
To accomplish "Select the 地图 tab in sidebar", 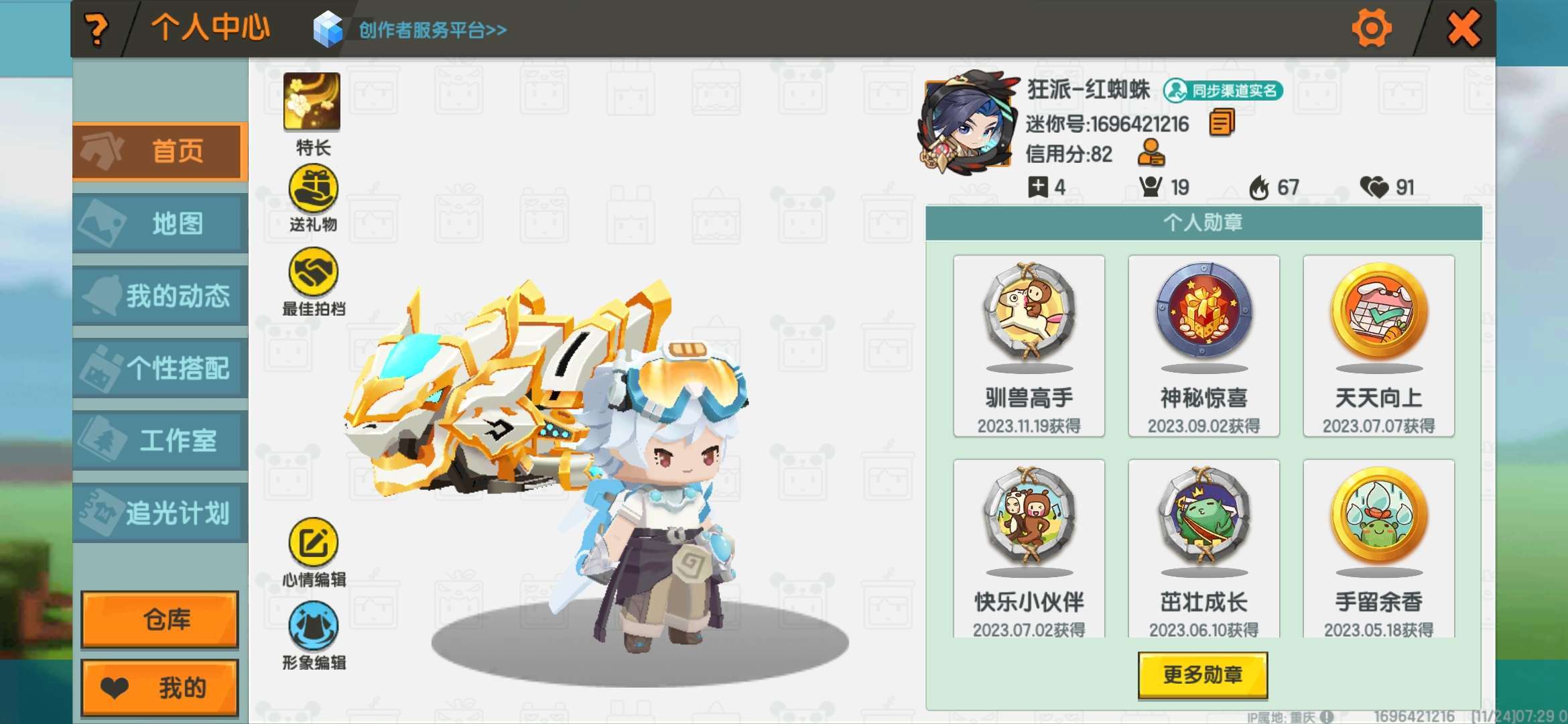I will [x=160, y=224].
